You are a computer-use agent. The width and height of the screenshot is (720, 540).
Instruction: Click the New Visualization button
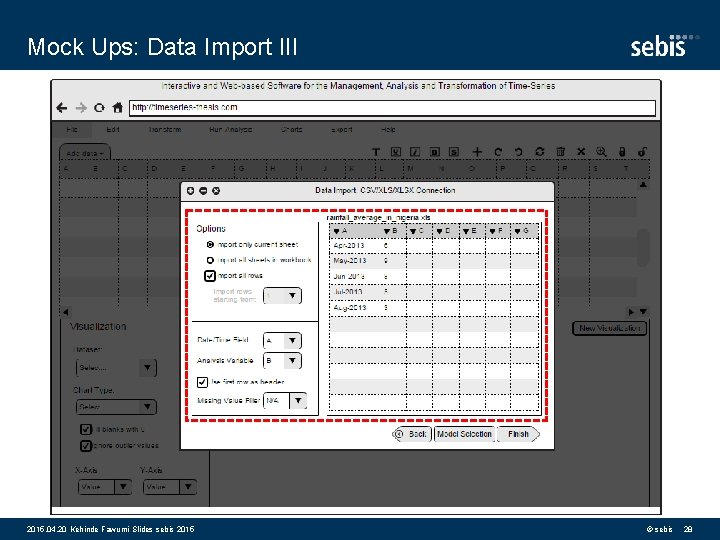click(609, 328)
